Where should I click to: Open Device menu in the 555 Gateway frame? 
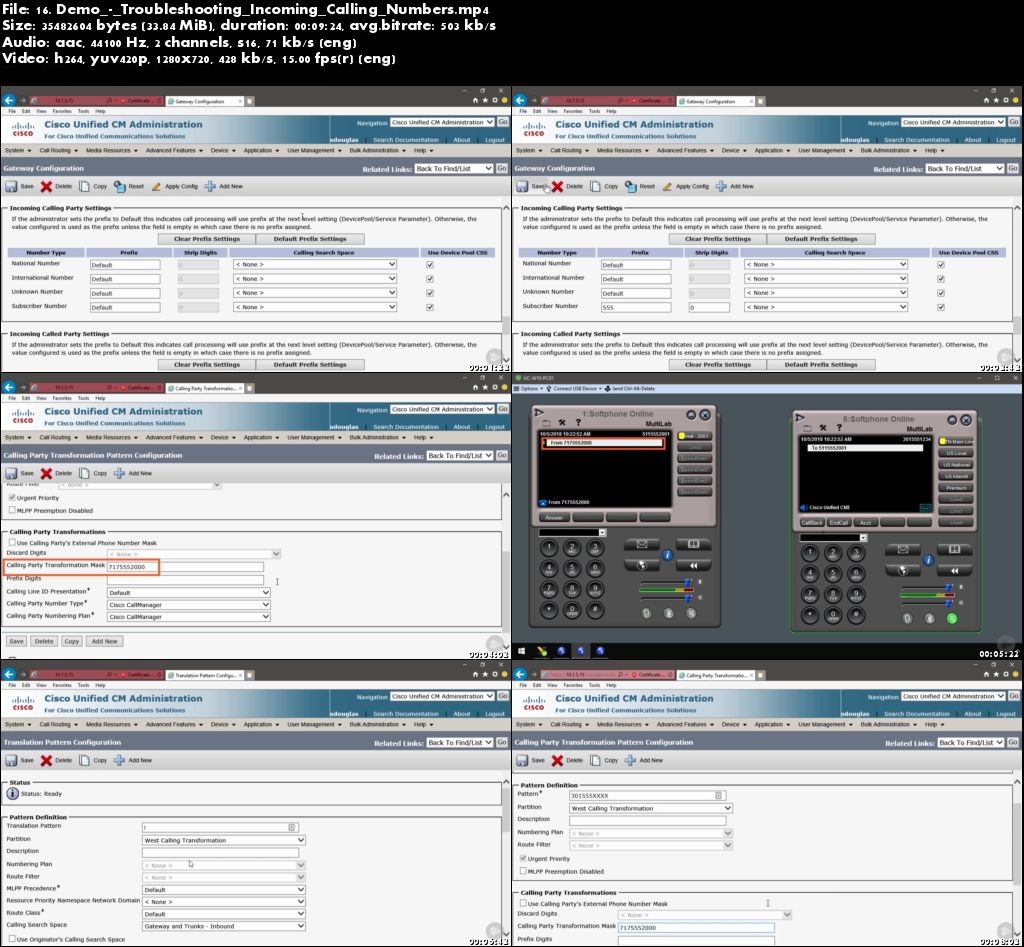click(734, 150)
